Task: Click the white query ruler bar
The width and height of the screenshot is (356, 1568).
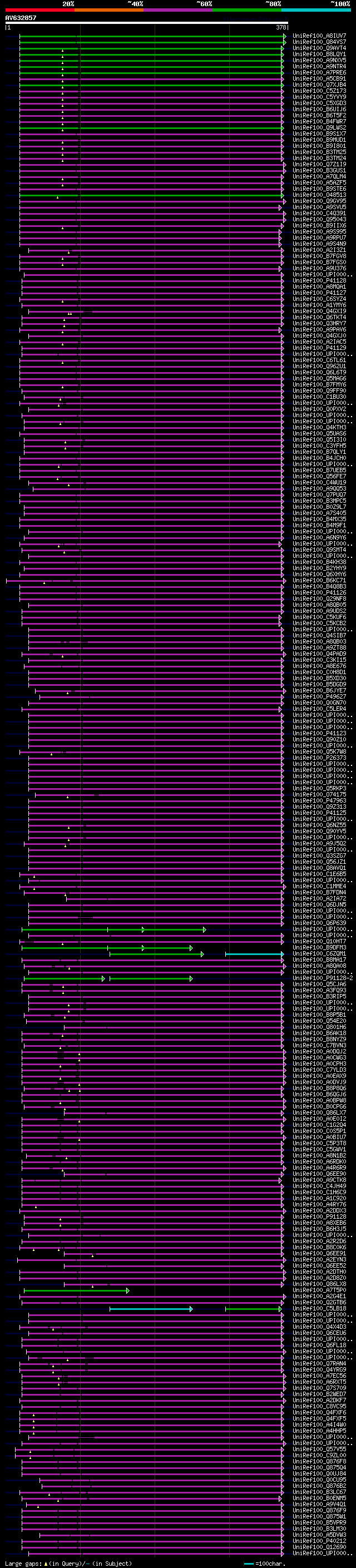Action: tap(147, 22)
